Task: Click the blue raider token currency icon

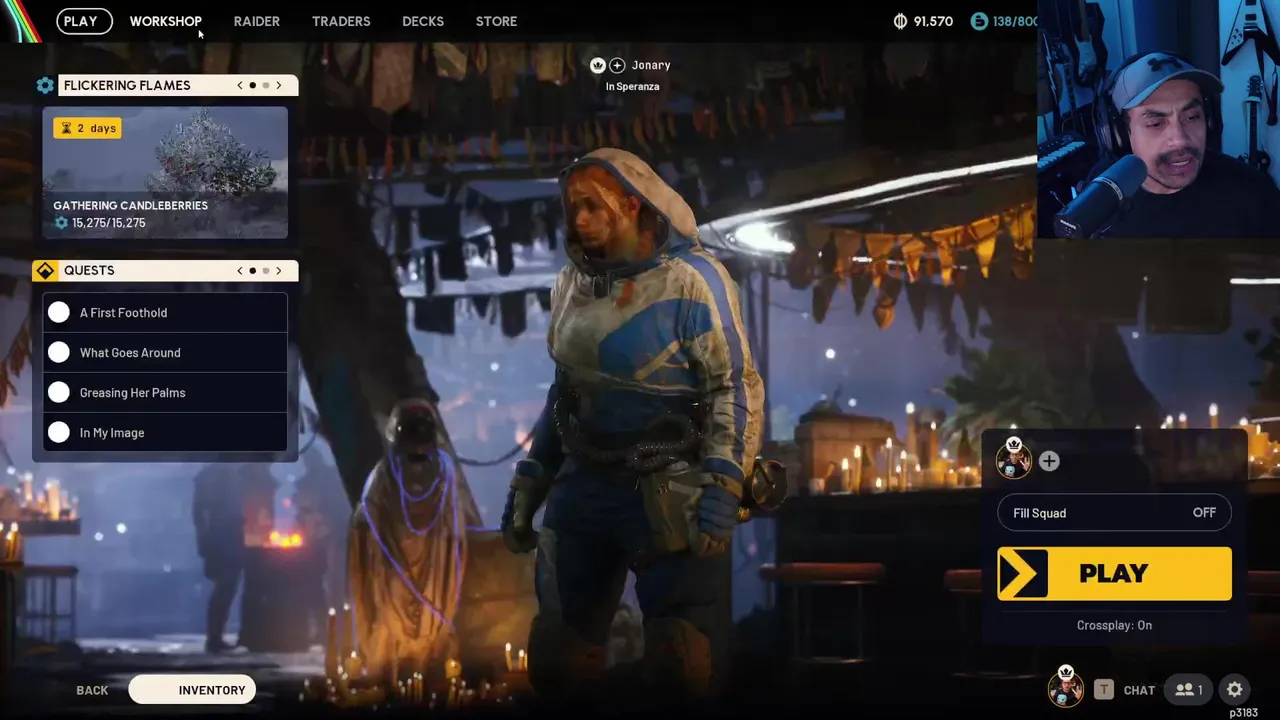Action: [979, 21]
